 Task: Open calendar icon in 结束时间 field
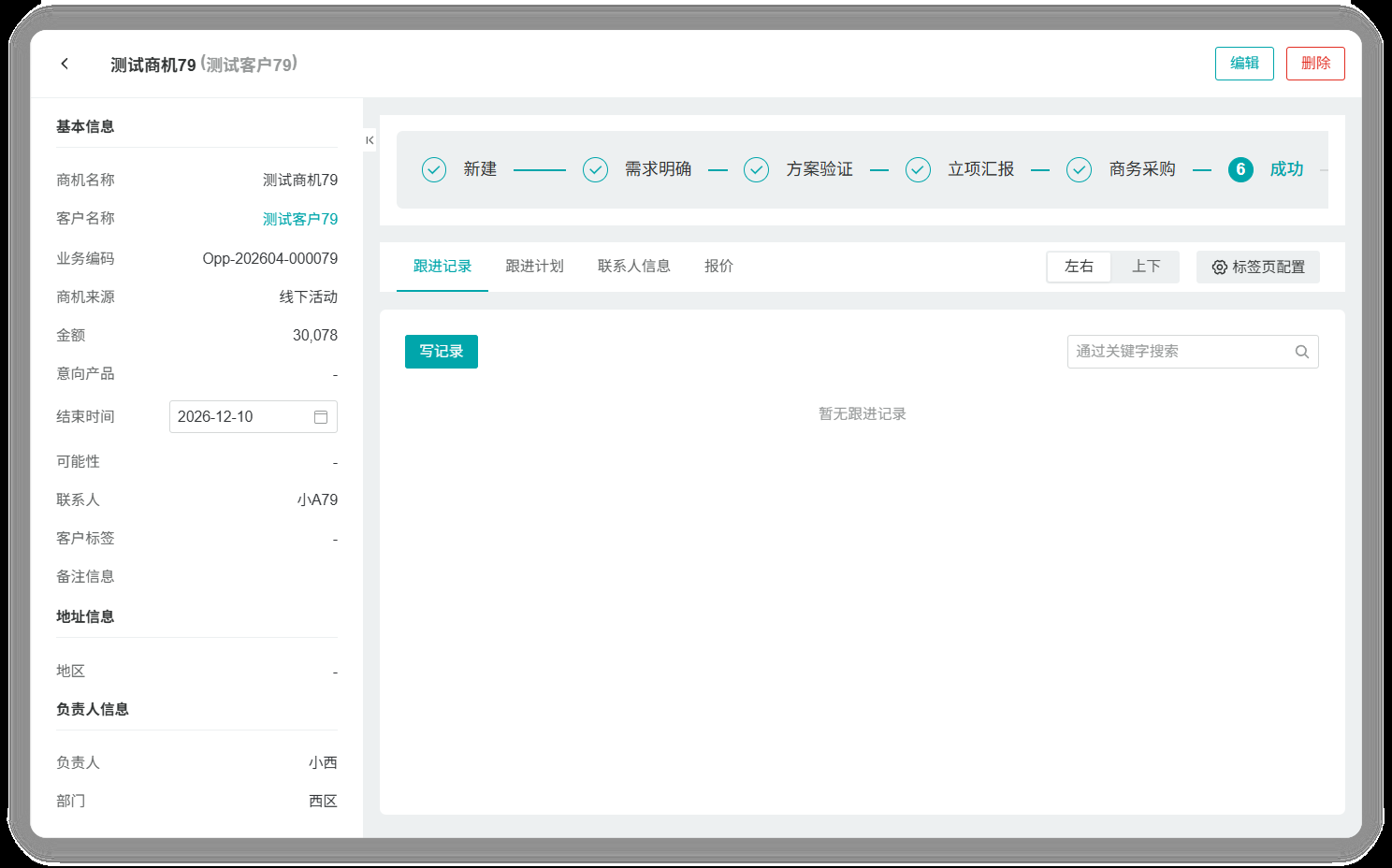[x=321, y=417]
